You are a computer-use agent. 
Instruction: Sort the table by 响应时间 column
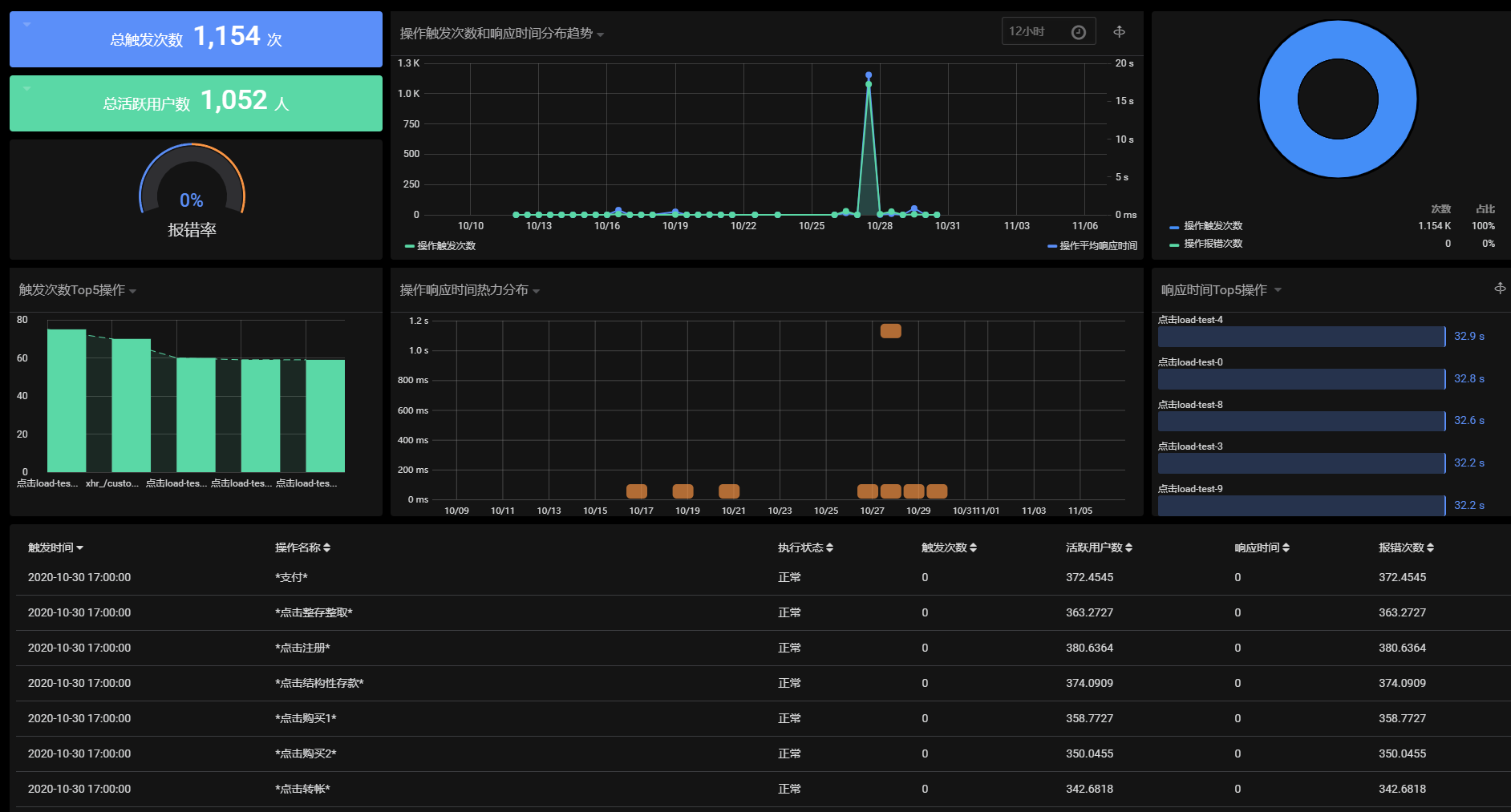point(1262,547)
